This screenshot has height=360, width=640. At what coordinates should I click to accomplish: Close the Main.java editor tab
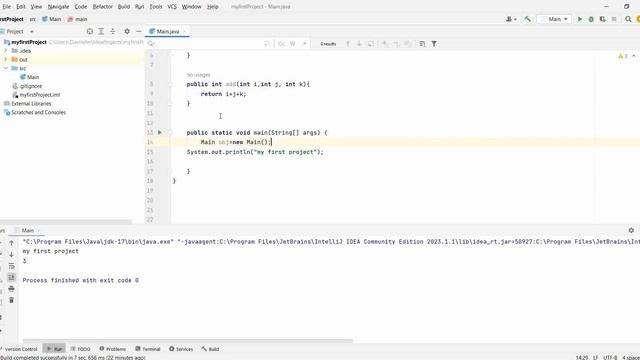click(x=184, y=31)
